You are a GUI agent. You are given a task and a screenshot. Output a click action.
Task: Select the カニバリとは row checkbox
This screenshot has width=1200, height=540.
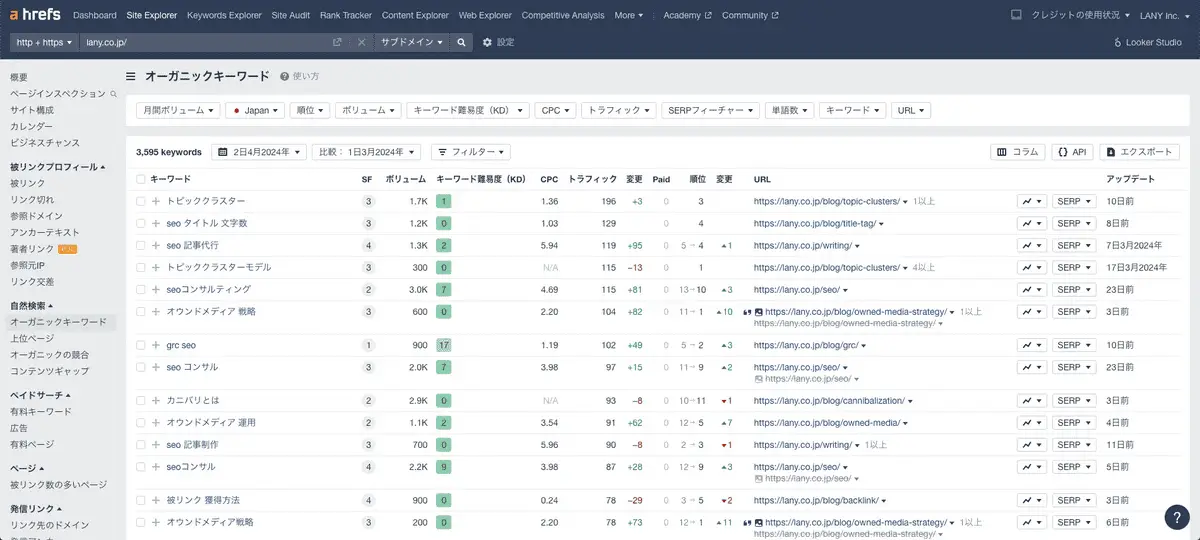click(x=141, y=401)
